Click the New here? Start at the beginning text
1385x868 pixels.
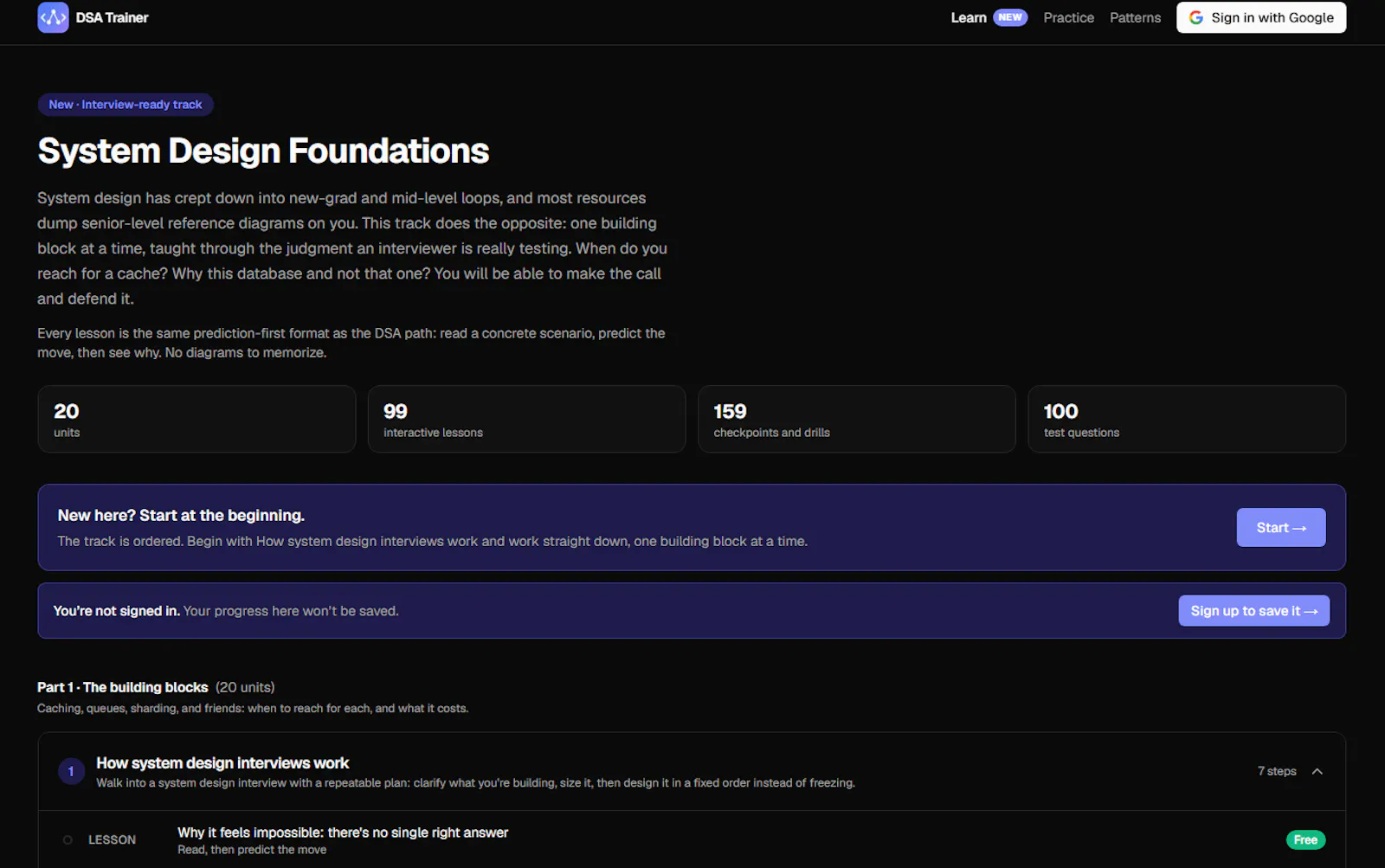181,515
